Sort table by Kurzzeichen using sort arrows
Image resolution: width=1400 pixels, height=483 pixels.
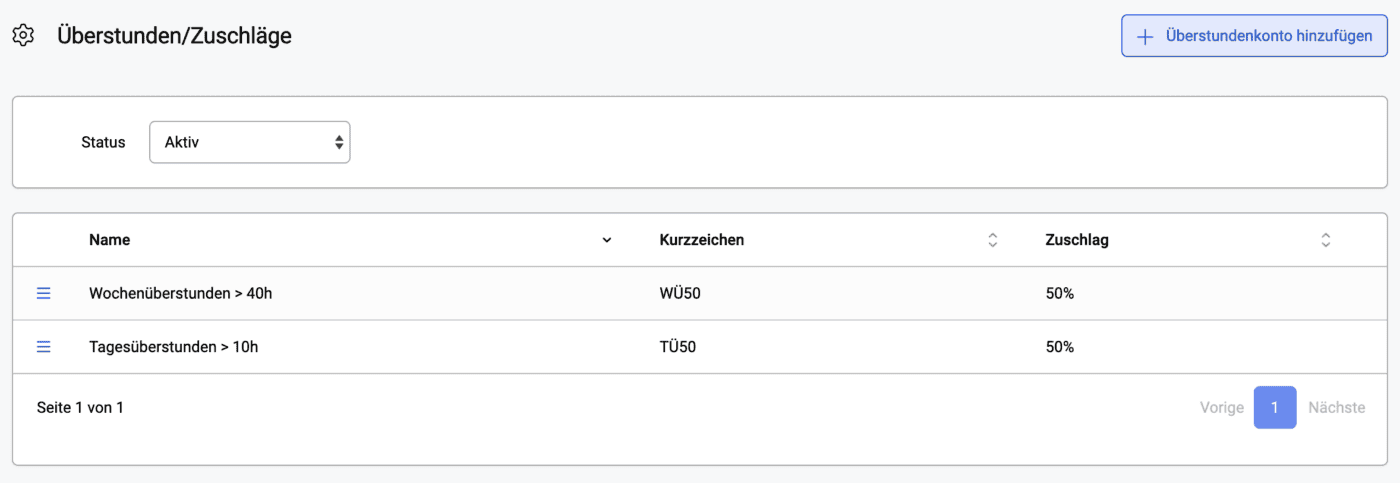(x=993, y=240)
